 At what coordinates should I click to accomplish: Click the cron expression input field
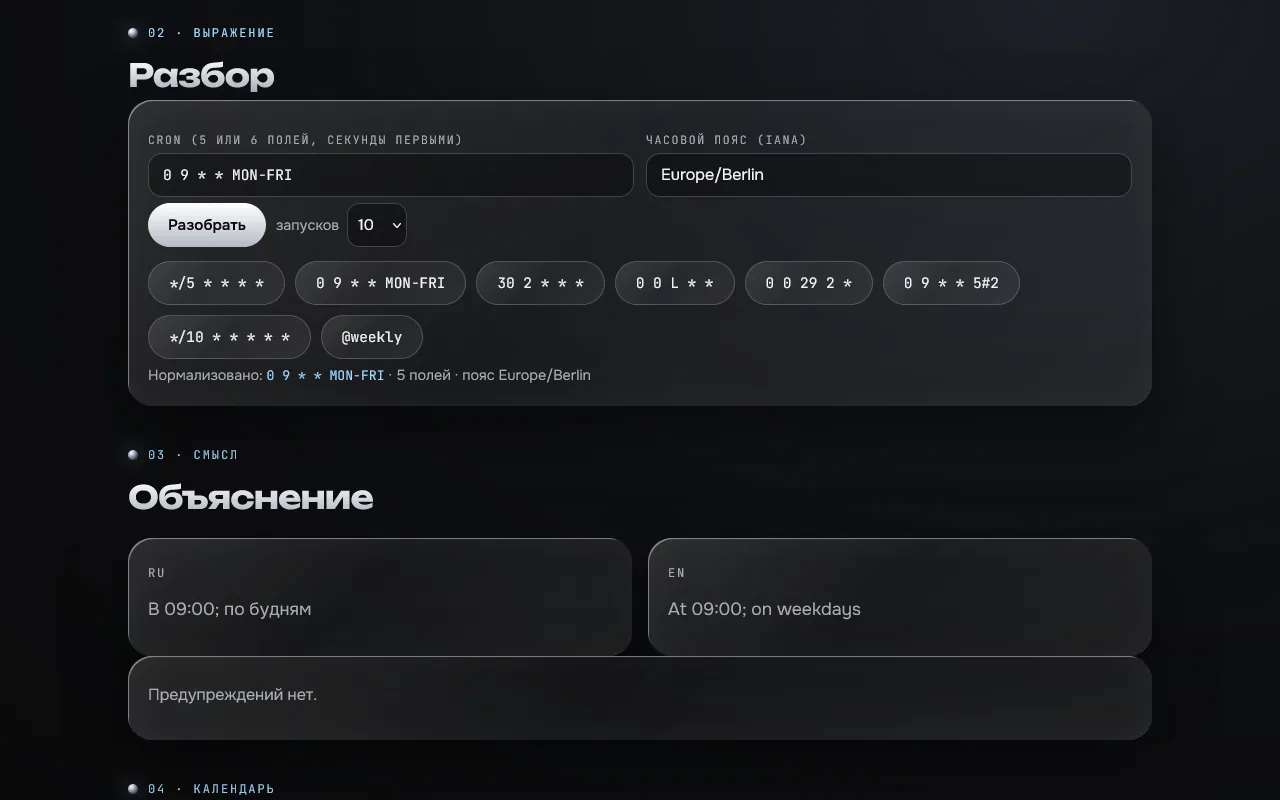391,175
